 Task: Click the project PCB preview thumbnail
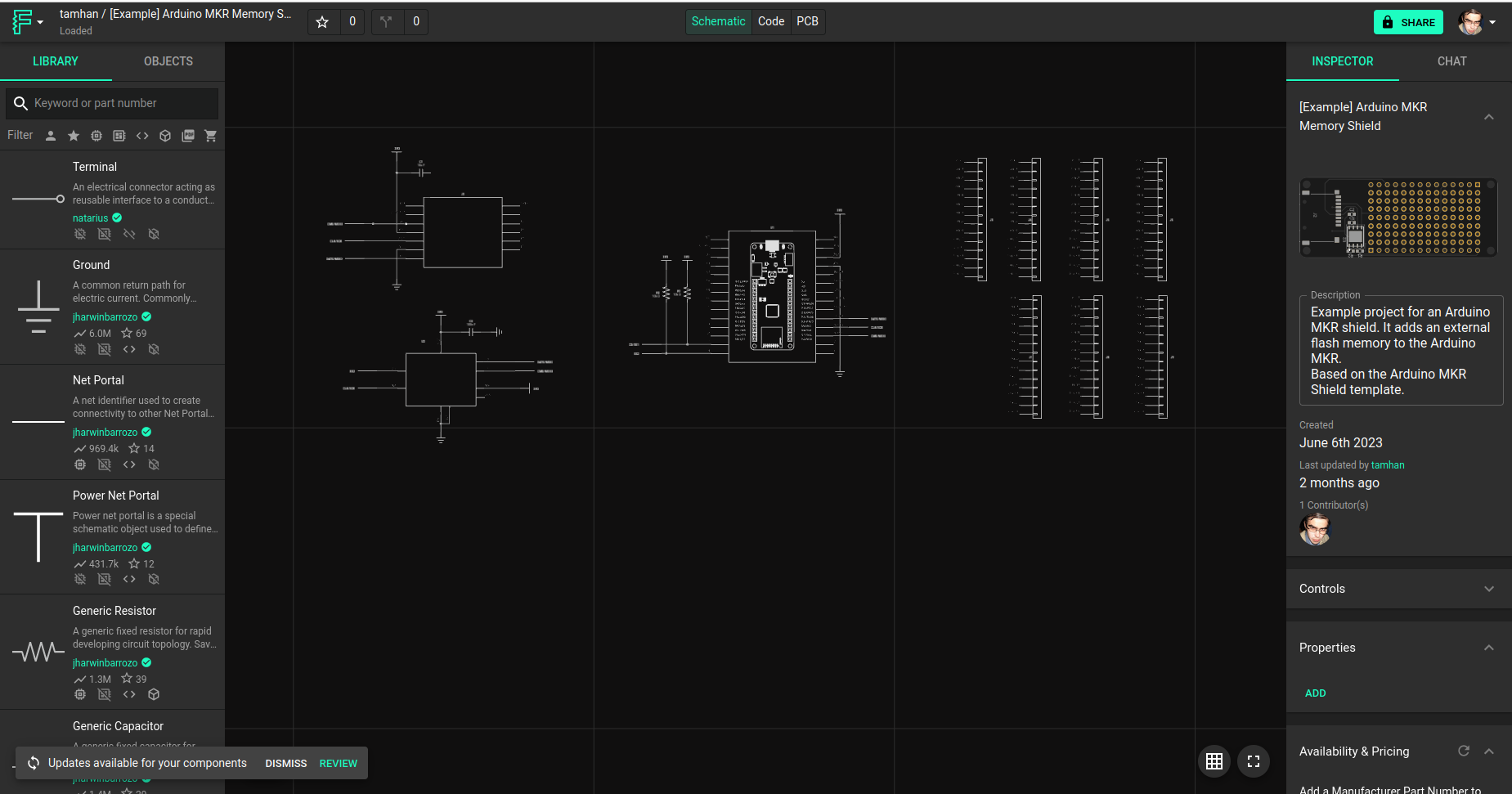(1398, 218)
